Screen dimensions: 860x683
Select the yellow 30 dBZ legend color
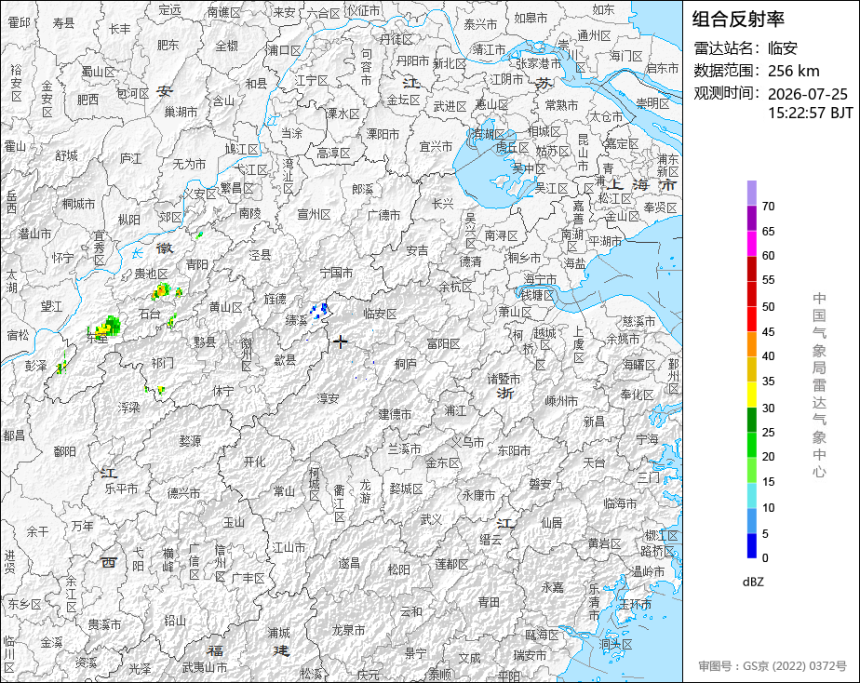751,394
